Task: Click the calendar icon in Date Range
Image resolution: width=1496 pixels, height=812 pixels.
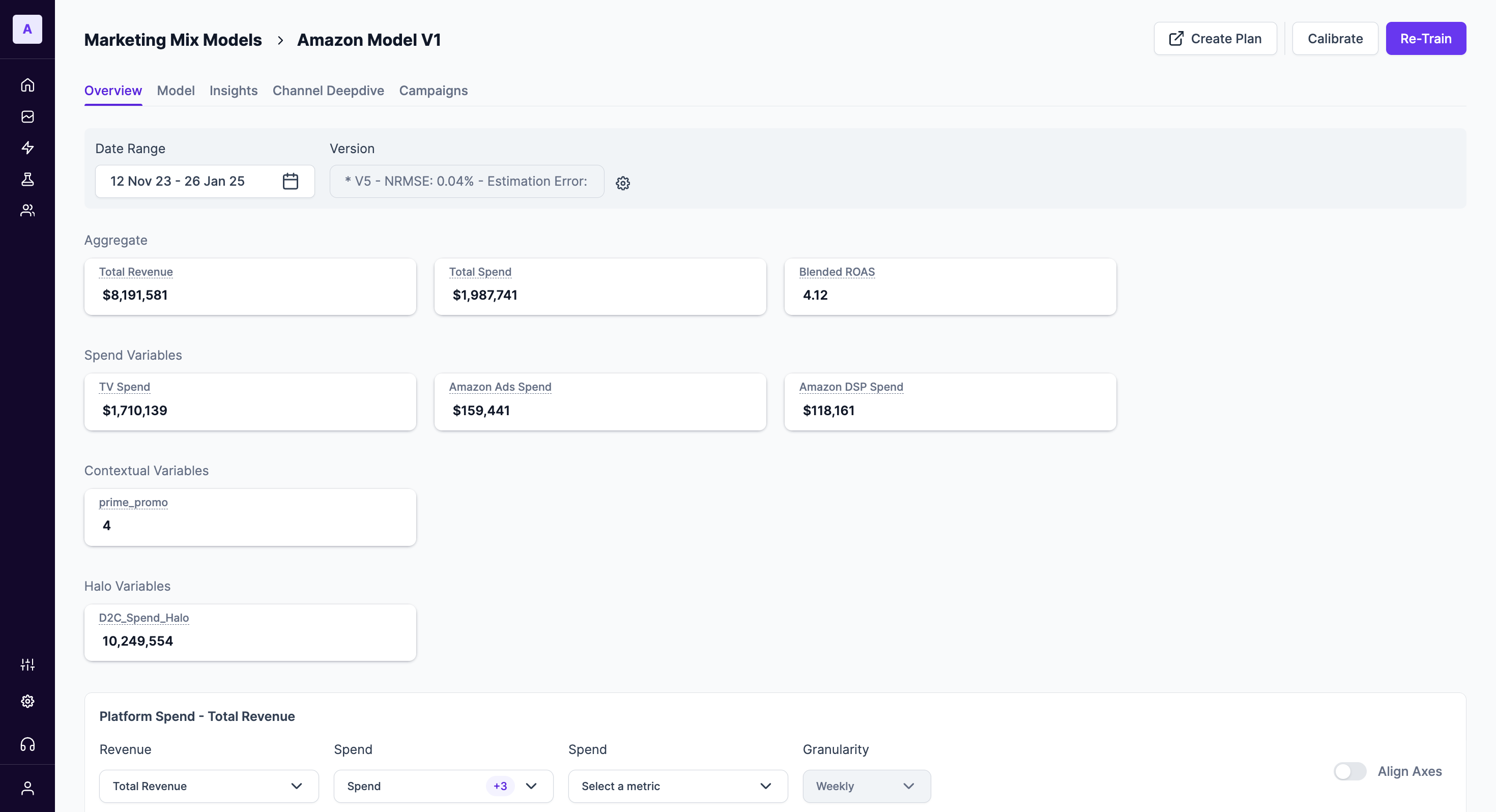Action: 291,181
